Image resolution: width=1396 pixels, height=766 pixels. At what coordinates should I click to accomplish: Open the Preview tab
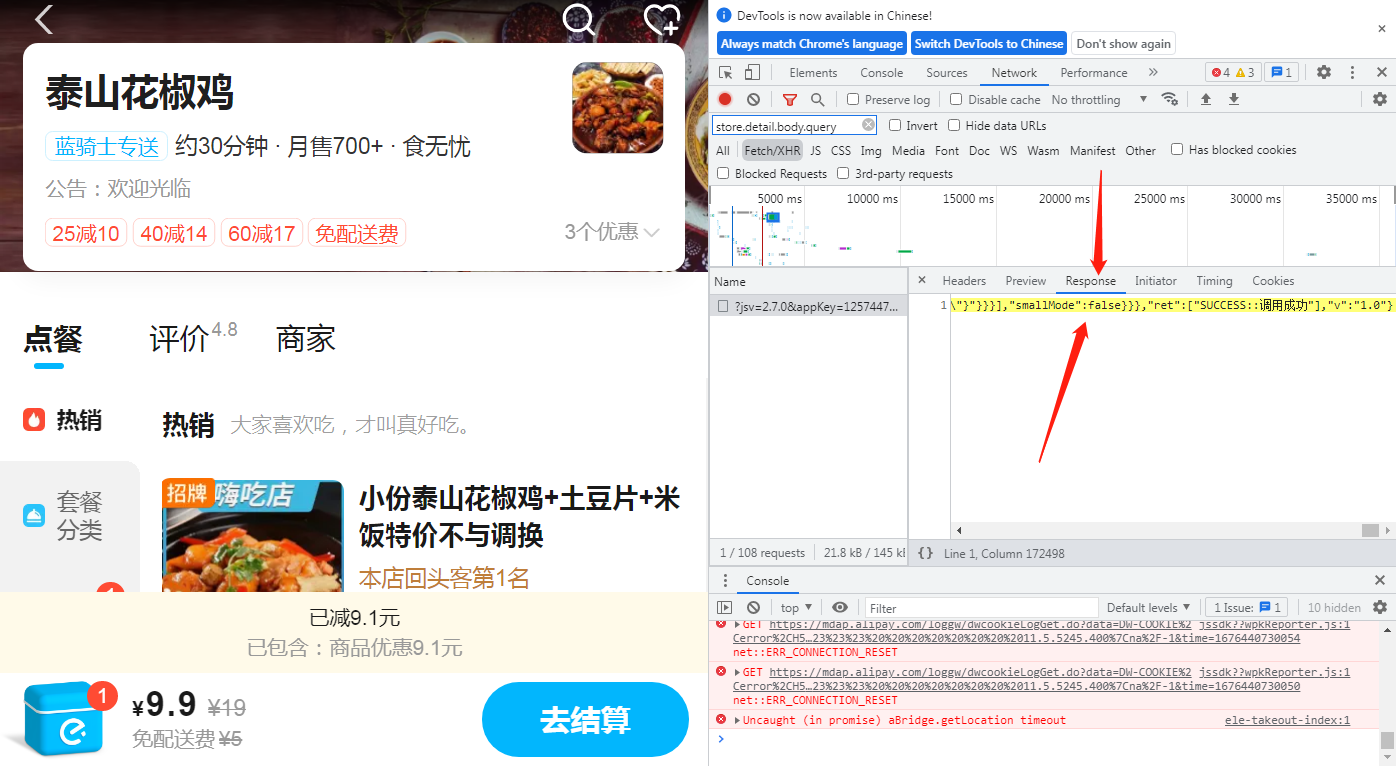1026,281
